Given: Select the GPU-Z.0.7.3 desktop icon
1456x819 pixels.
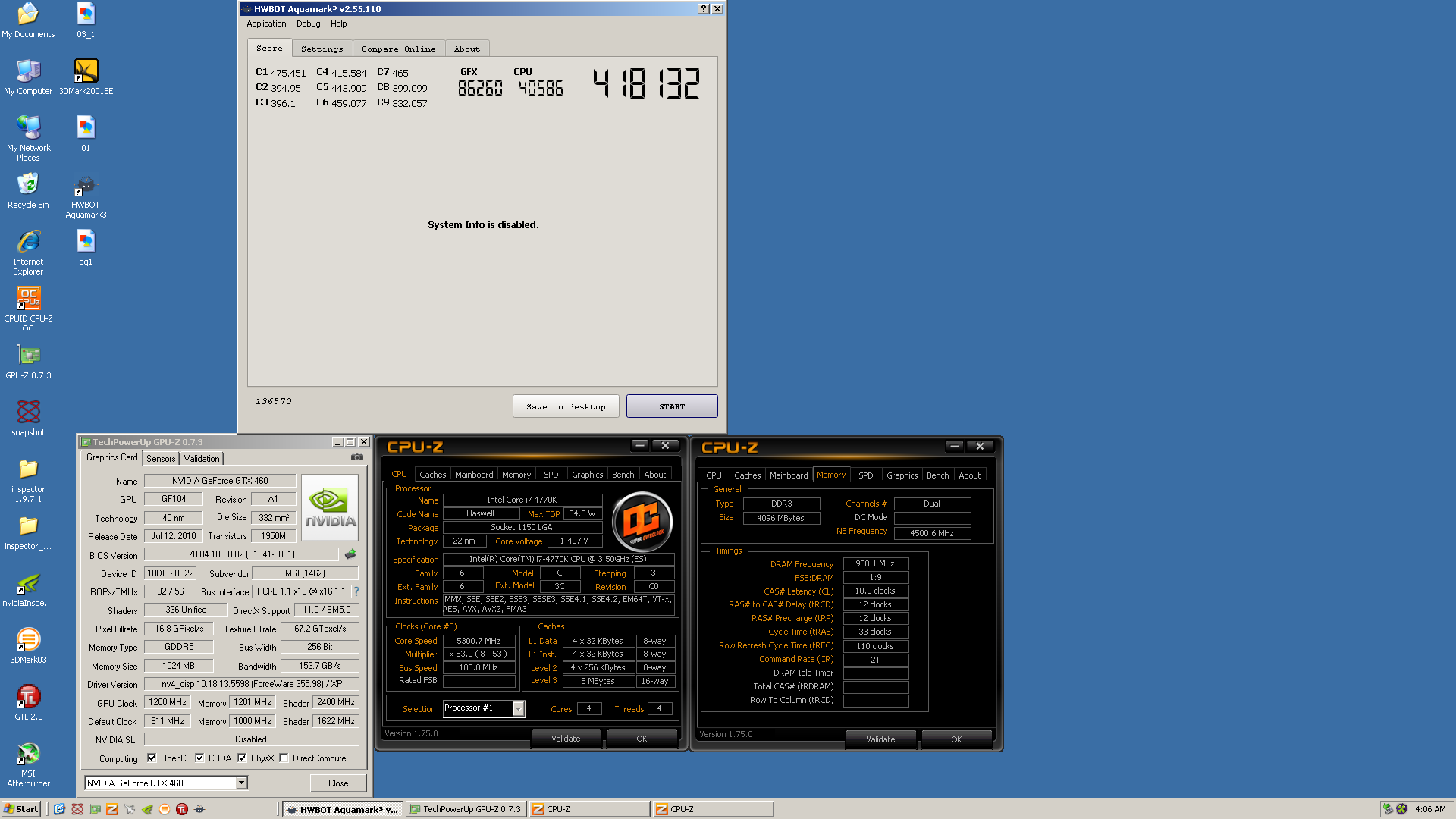Looking at the screenshot, I should point(28,362).
